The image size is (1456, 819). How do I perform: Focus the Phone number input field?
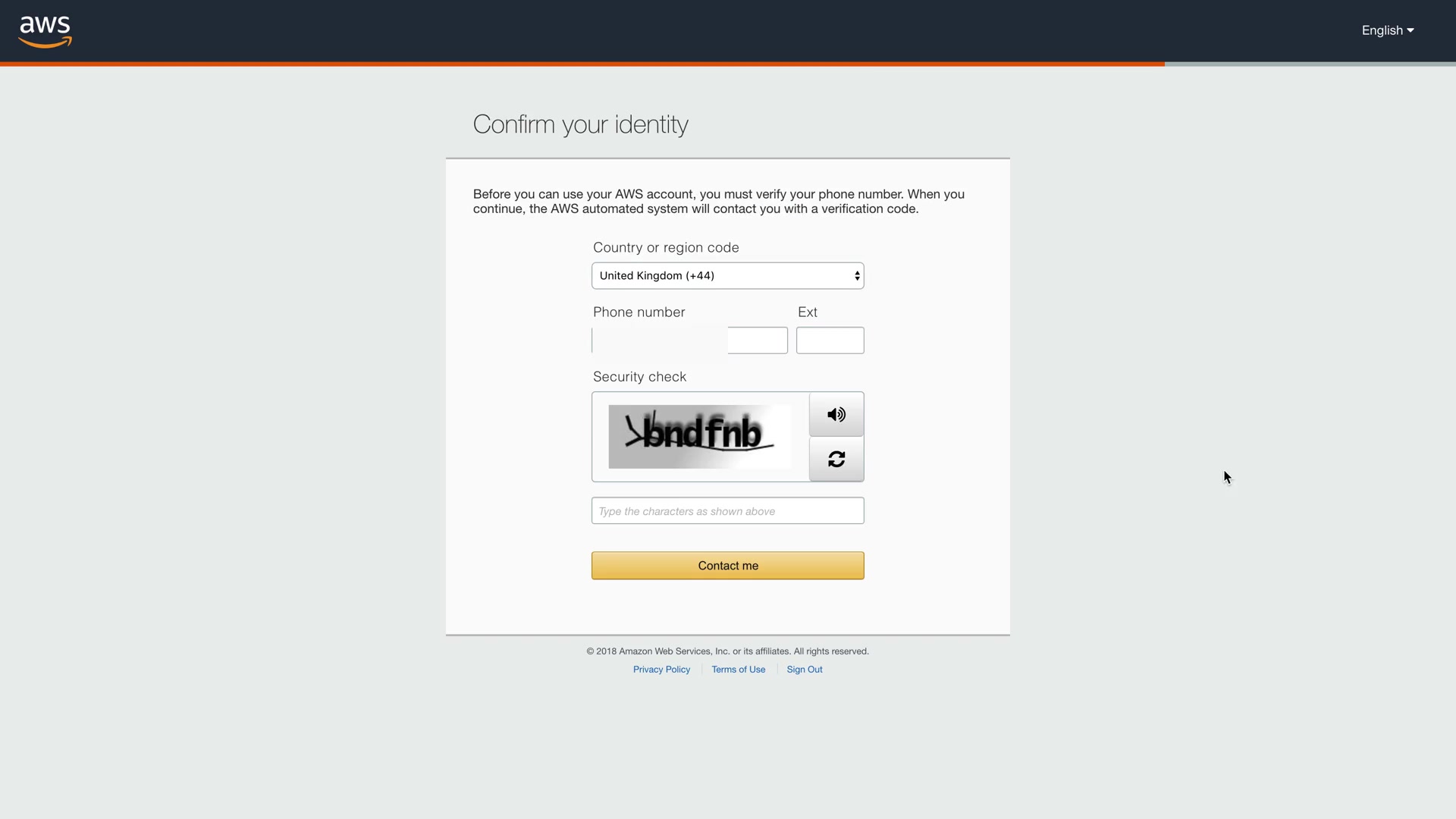(689, 340)
